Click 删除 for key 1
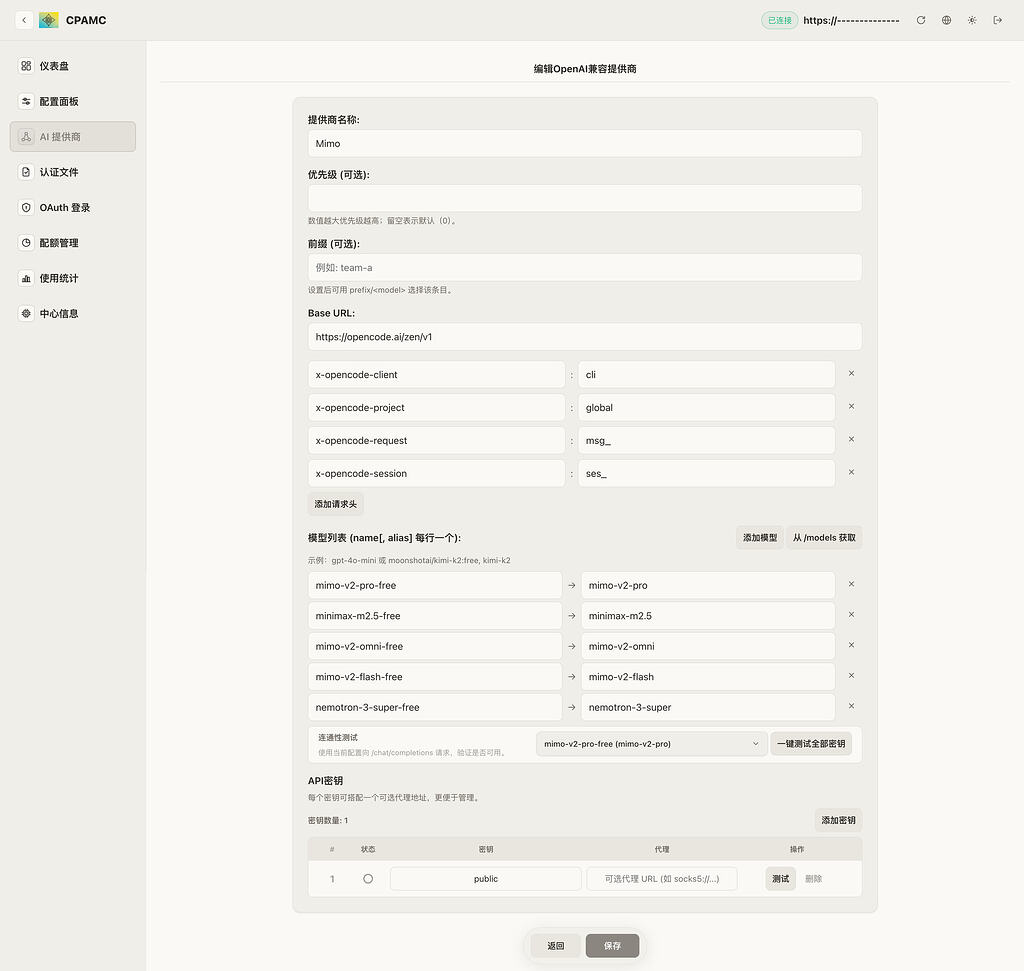This screenshot has width=1024, height=971. coord(814,879)
